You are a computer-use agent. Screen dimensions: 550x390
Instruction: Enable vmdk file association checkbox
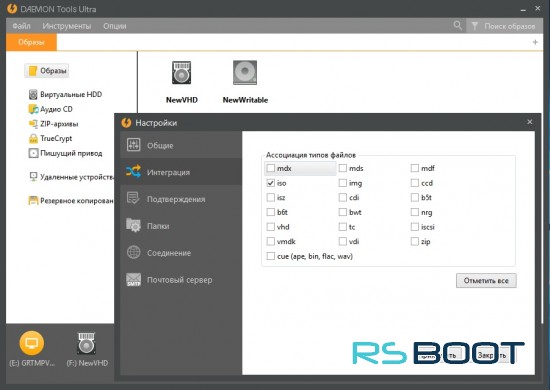pyautogui.click(x=270, y=241)
